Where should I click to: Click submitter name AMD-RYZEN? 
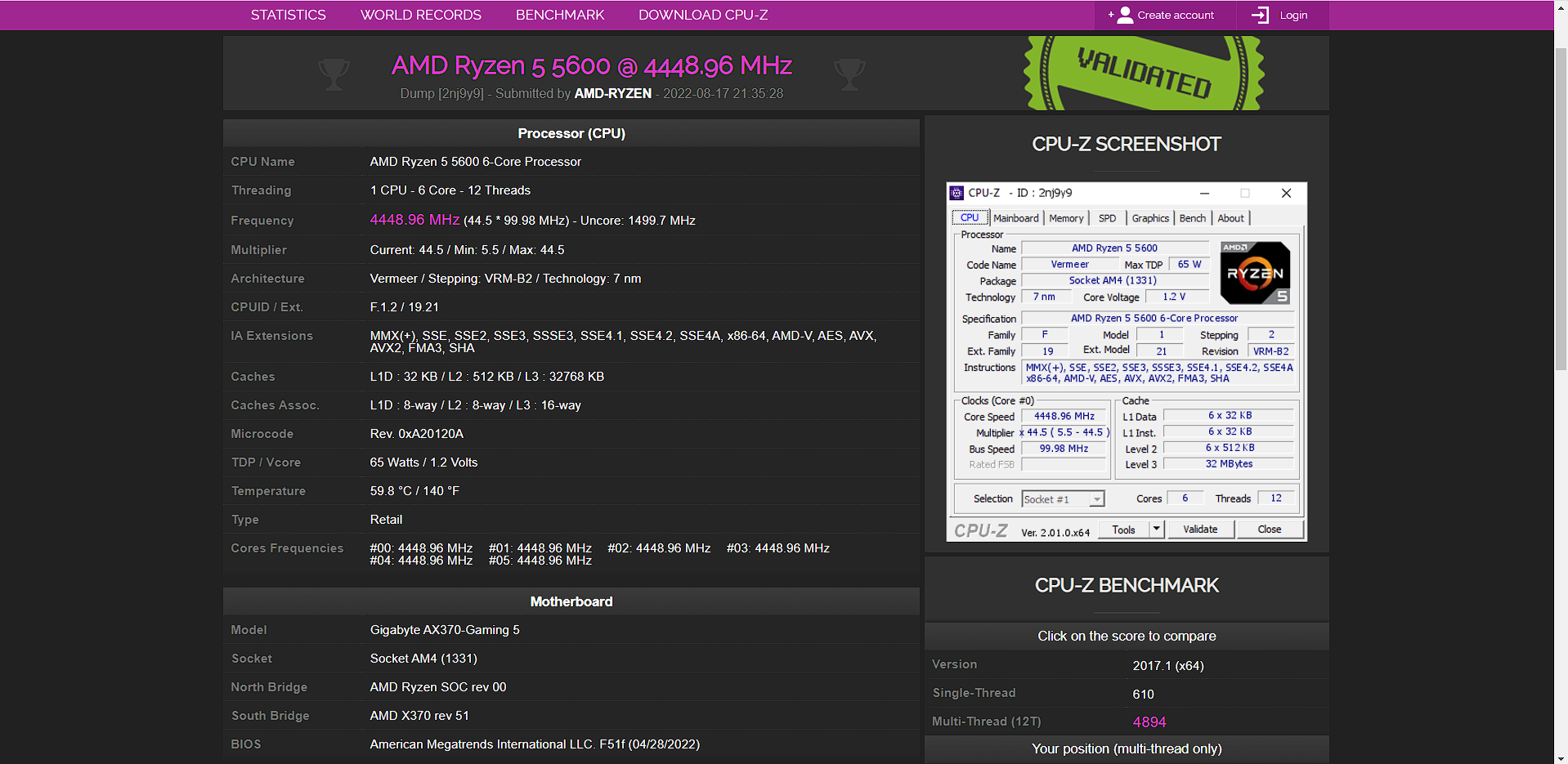pyautogui.click(x=612, y=93)
